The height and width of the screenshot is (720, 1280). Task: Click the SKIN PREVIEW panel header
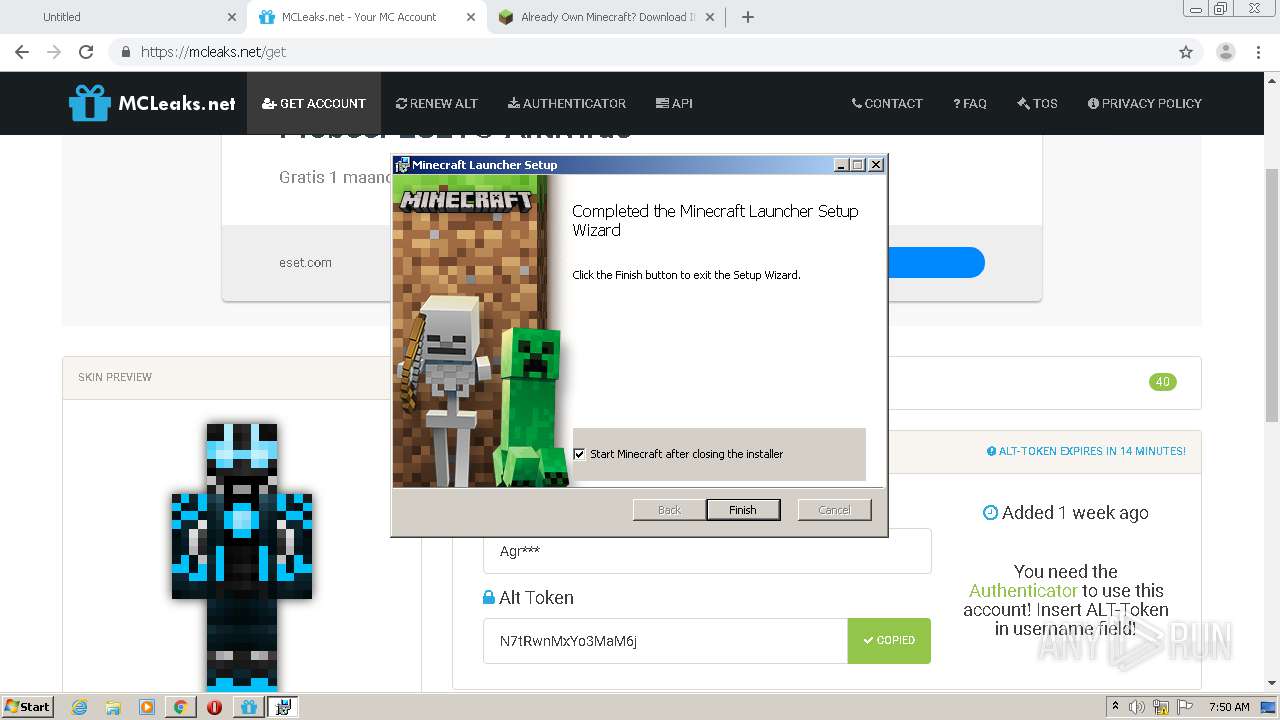tap(241, 378)
